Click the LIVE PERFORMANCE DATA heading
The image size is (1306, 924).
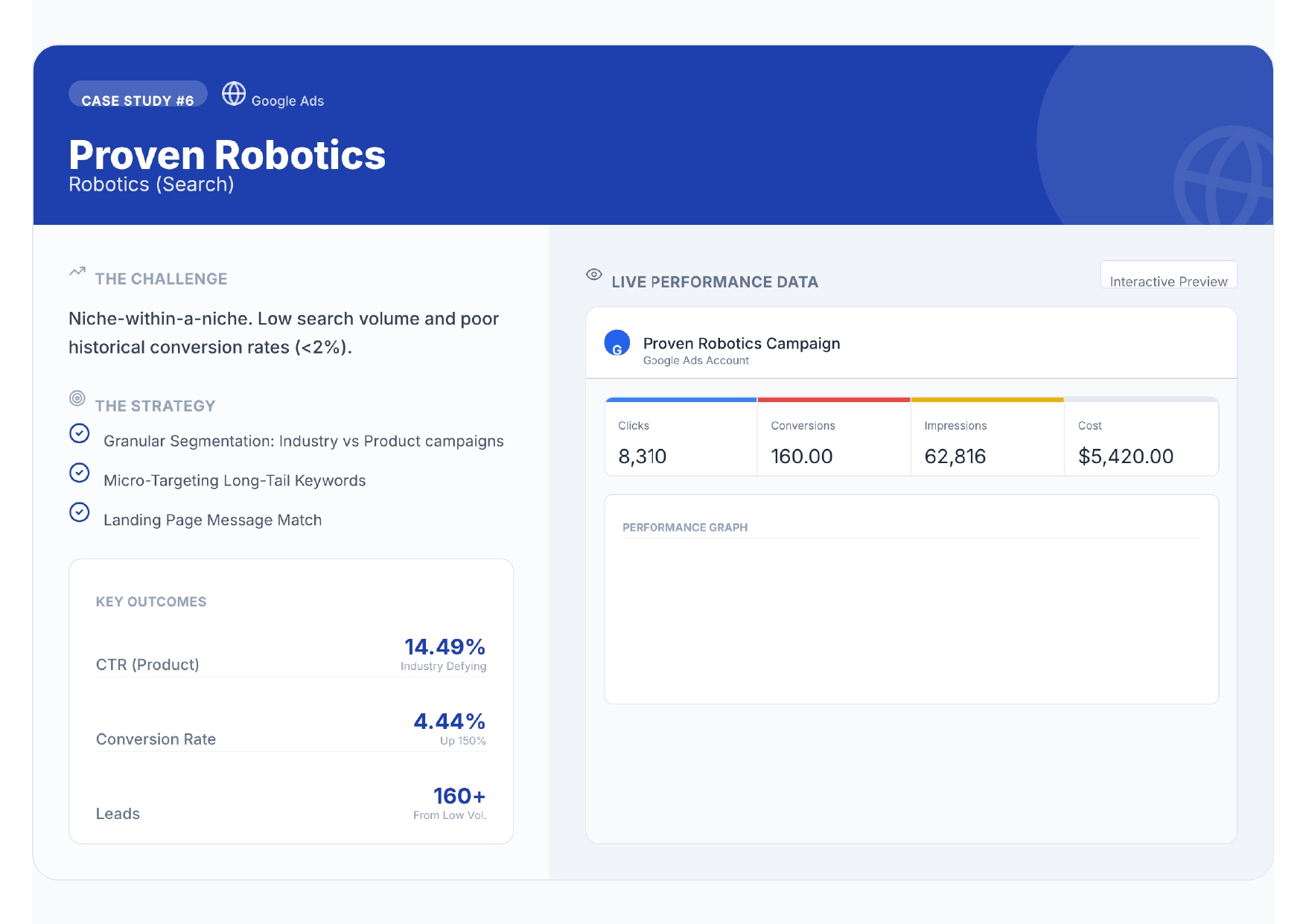click(715, 282)
